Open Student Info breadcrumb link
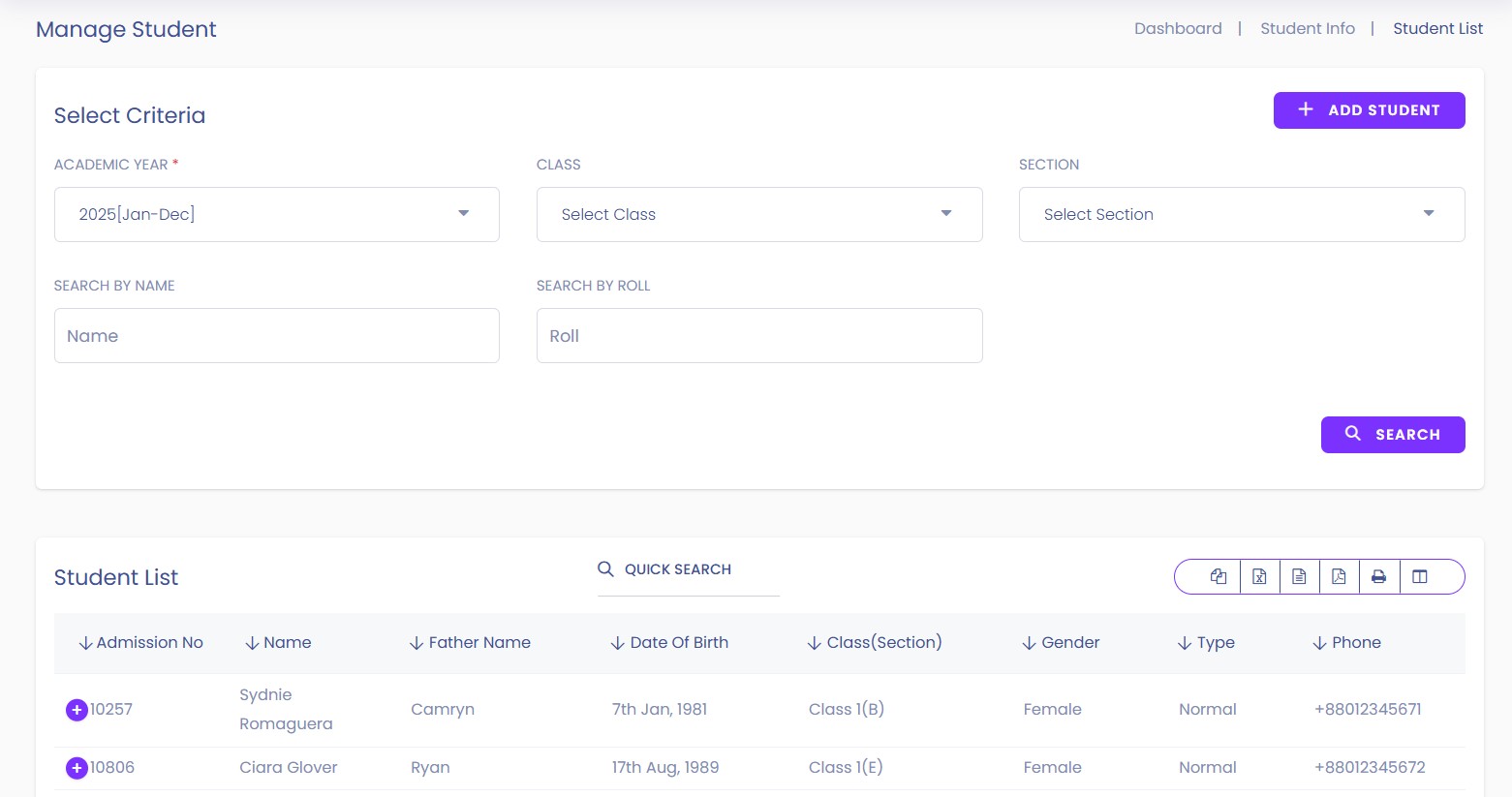Image resolution: width=1512 pixels, height=797 pixels. [1307, 29]
